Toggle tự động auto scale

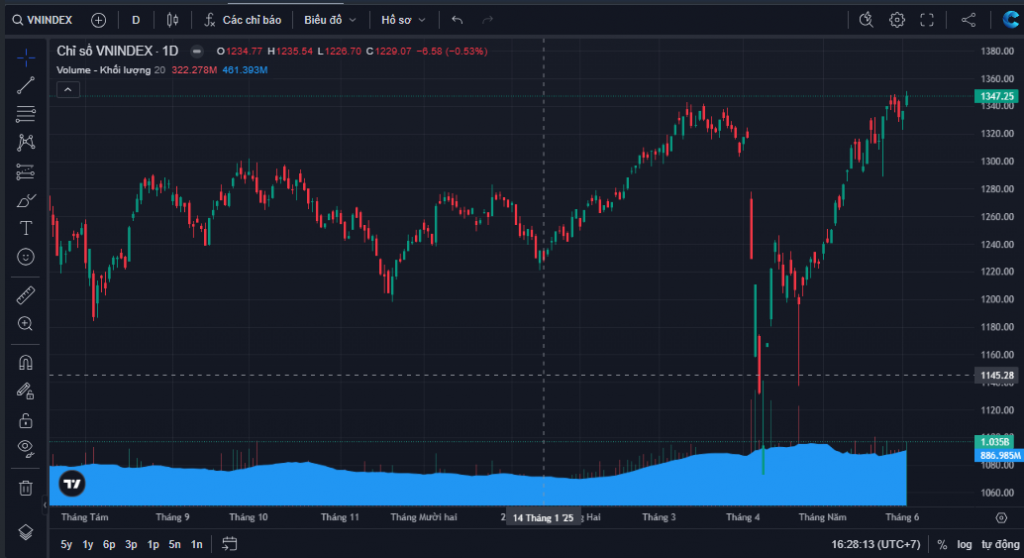click(x=1000, y=544)
